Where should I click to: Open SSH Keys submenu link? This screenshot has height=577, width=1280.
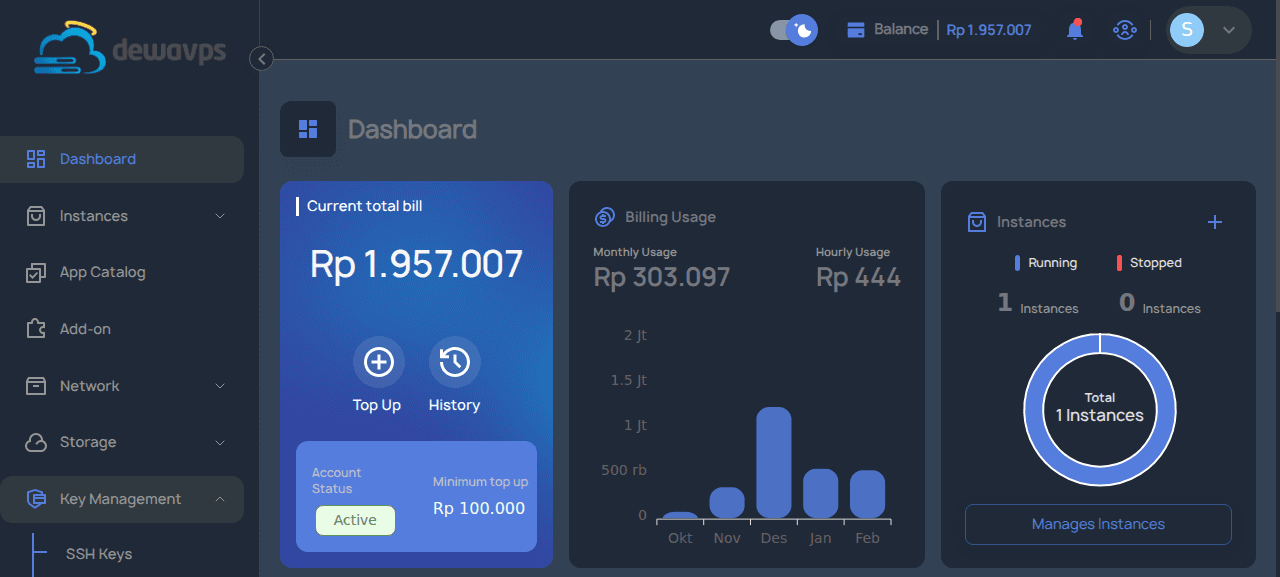[99, 554]
